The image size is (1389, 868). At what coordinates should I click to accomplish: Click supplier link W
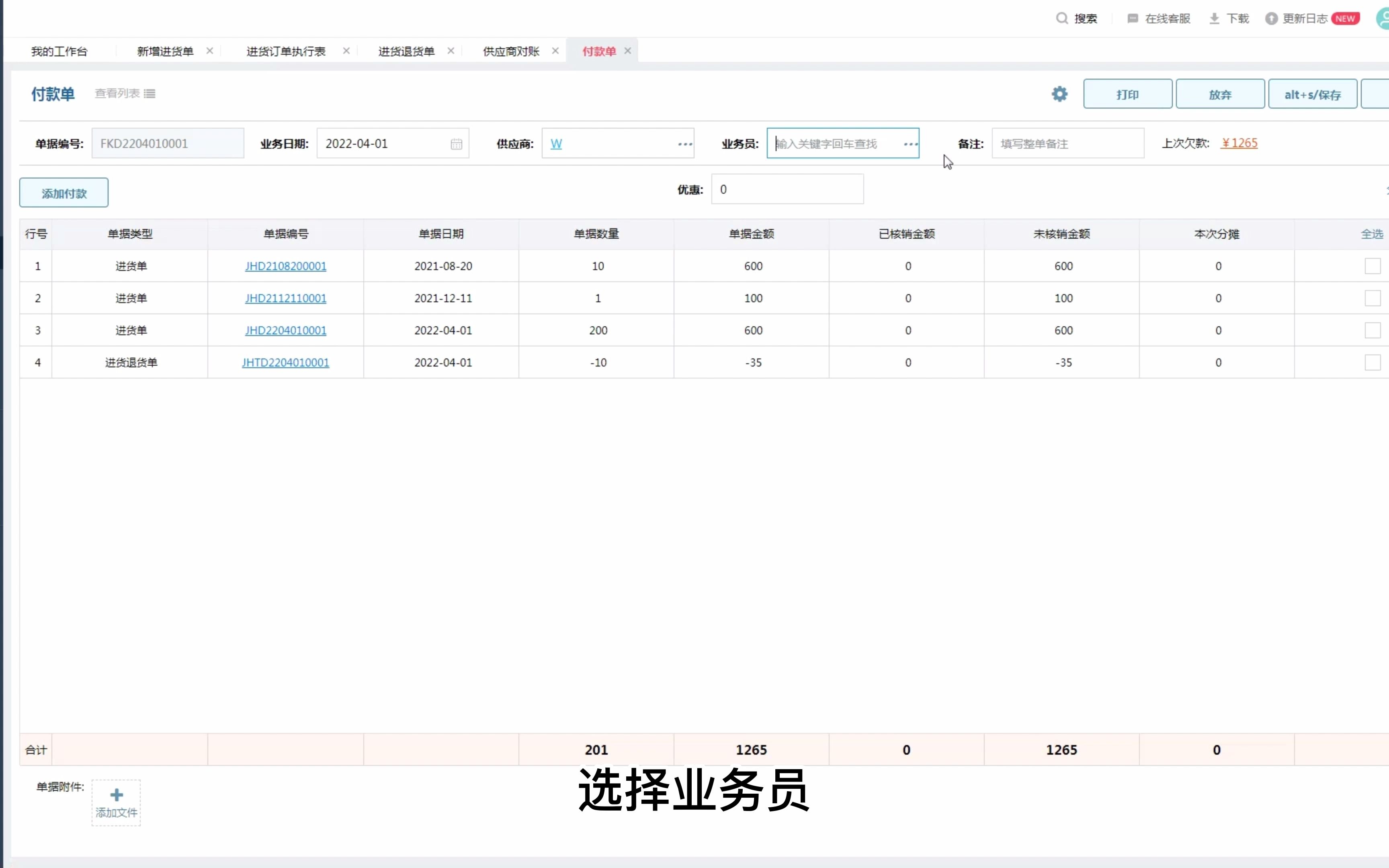(556, 143)
